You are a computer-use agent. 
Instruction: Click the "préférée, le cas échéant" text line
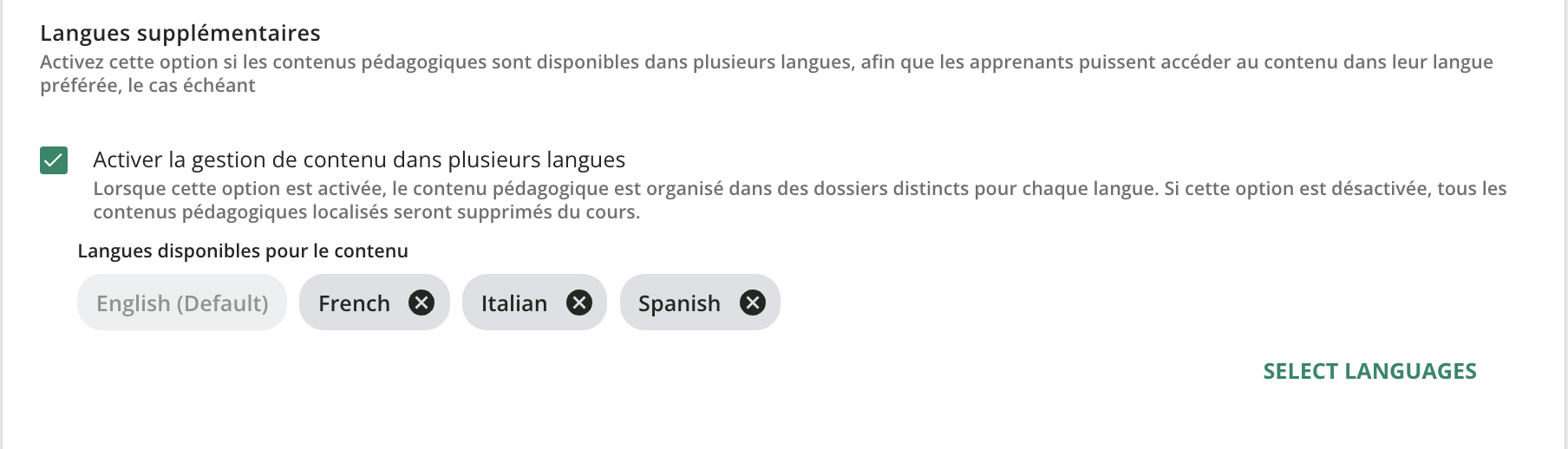pos(147,86)
